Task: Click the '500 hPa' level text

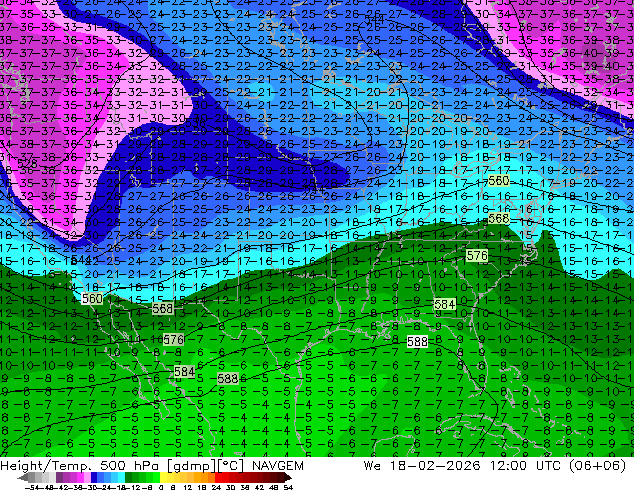Action: coord(129,466)
